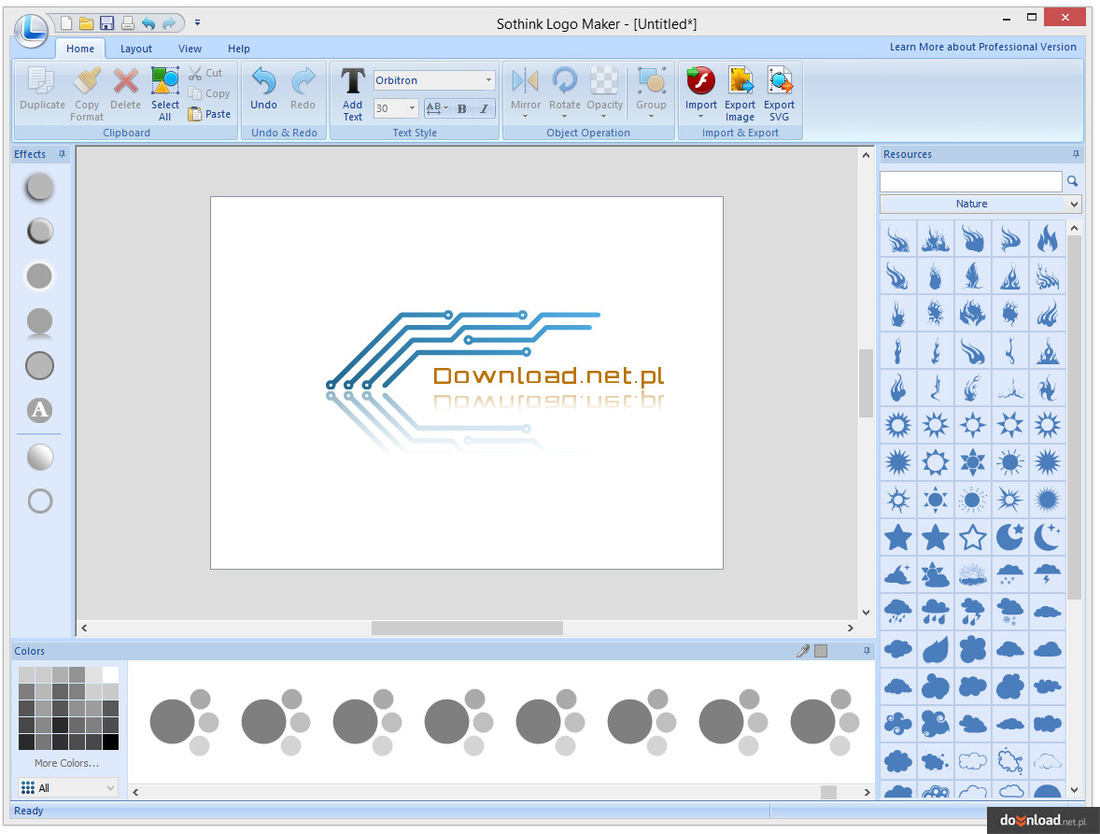Open the View tab
This screenshot has width=1100, height=834.
tap(189, 48)
